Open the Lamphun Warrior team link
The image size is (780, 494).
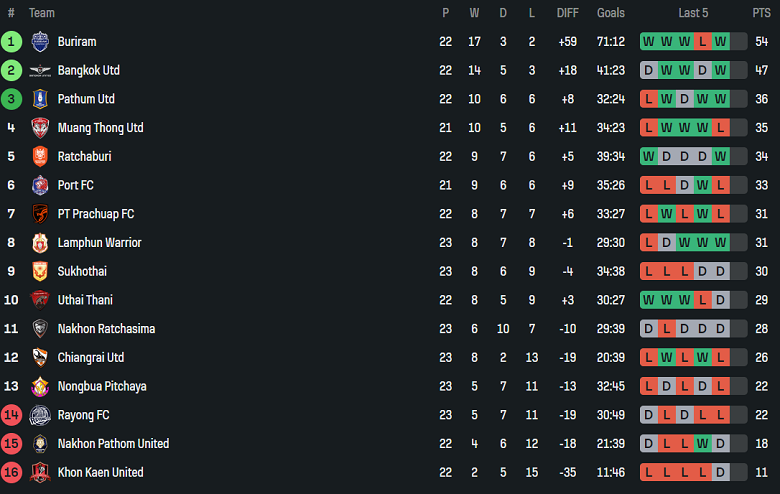[x=99, y=243]
